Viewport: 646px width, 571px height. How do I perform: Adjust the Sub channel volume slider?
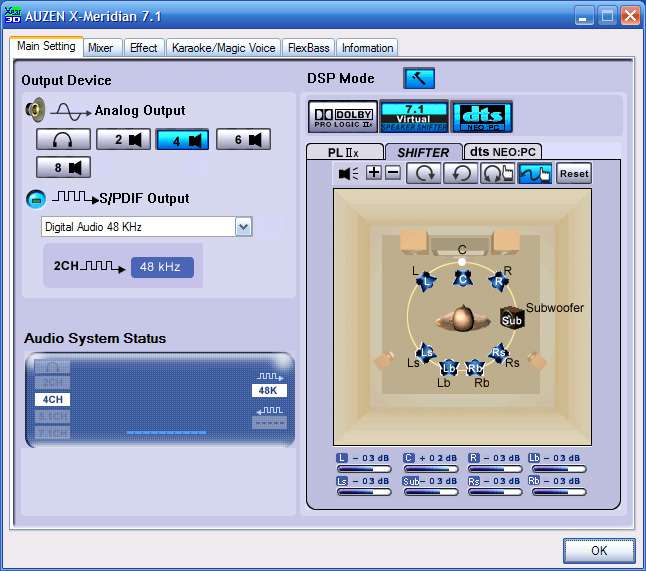[431, 492]
